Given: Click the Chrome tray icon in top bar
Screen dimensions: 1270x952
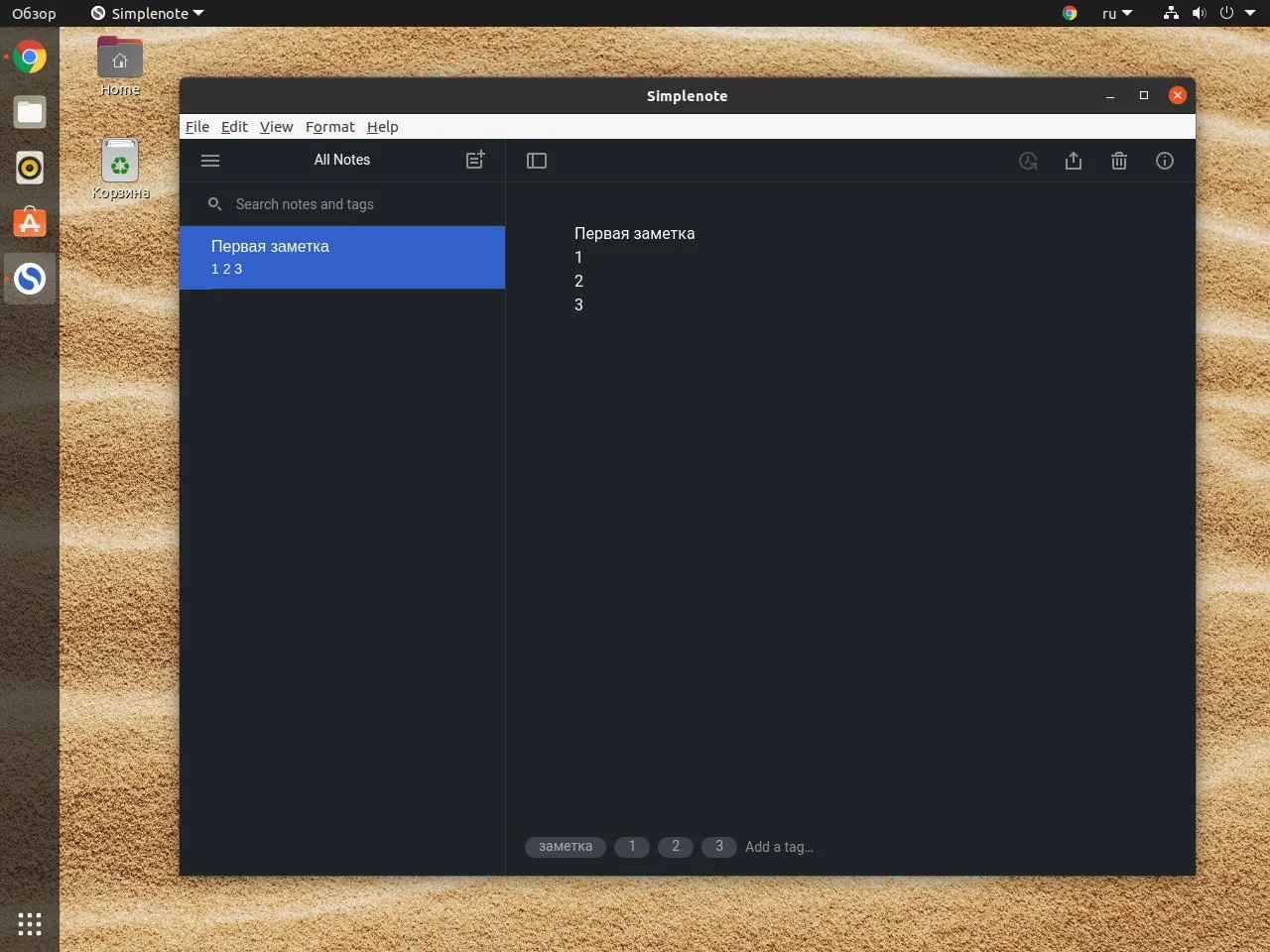Looking at the screenshot, I should [1070, 14].
